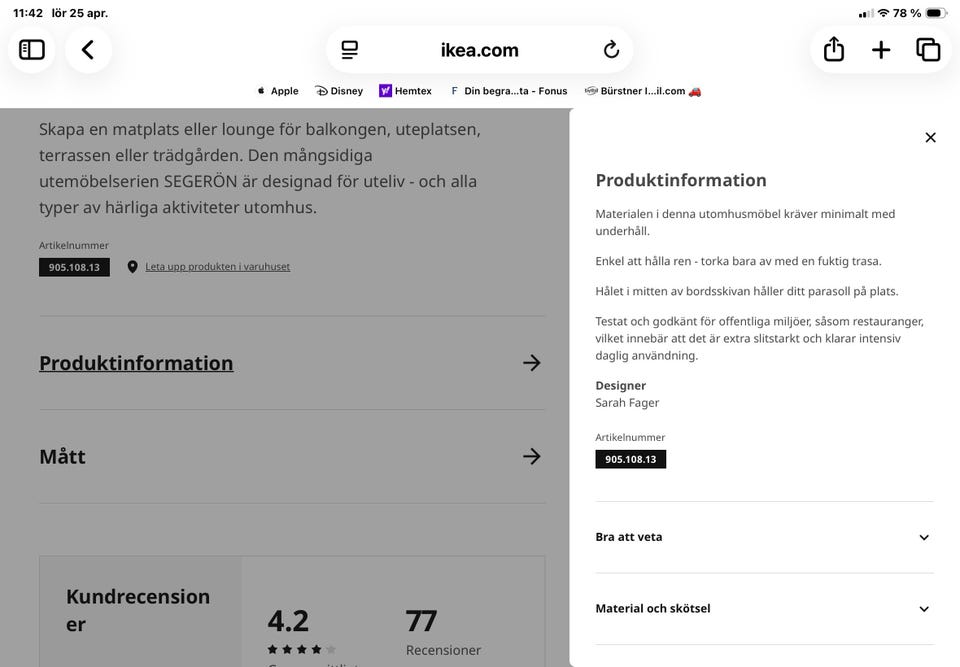Toggle the Safari sidebar panel
This screenshot has height=667, width=960.
click(32, 50)
